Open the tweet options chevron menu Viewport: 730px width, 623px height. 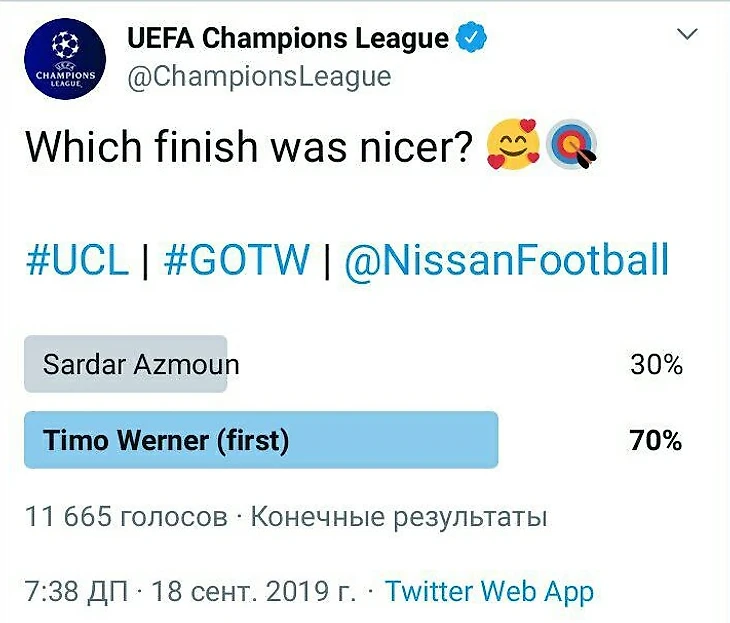[687, 35]
